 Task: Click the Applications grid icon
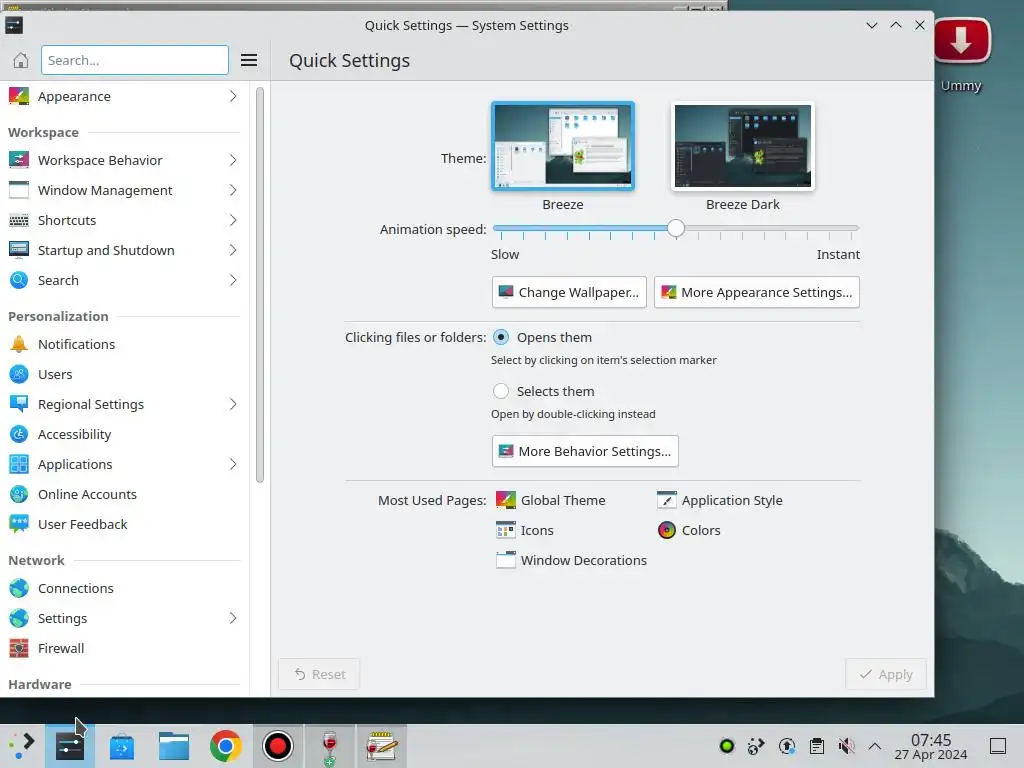tap(19, 464)
